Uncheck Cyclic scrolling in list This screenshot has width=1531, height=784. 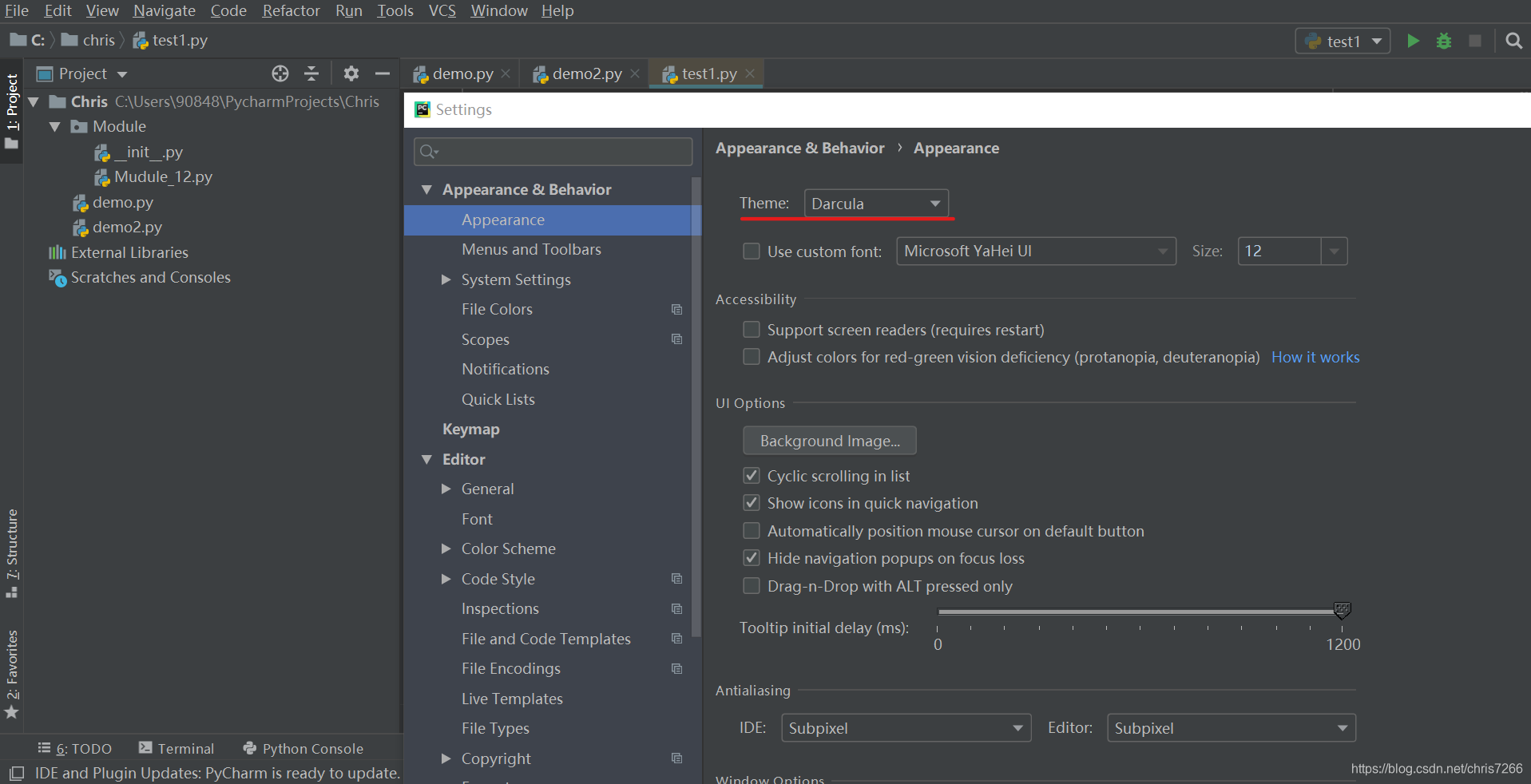click(752, 476)
